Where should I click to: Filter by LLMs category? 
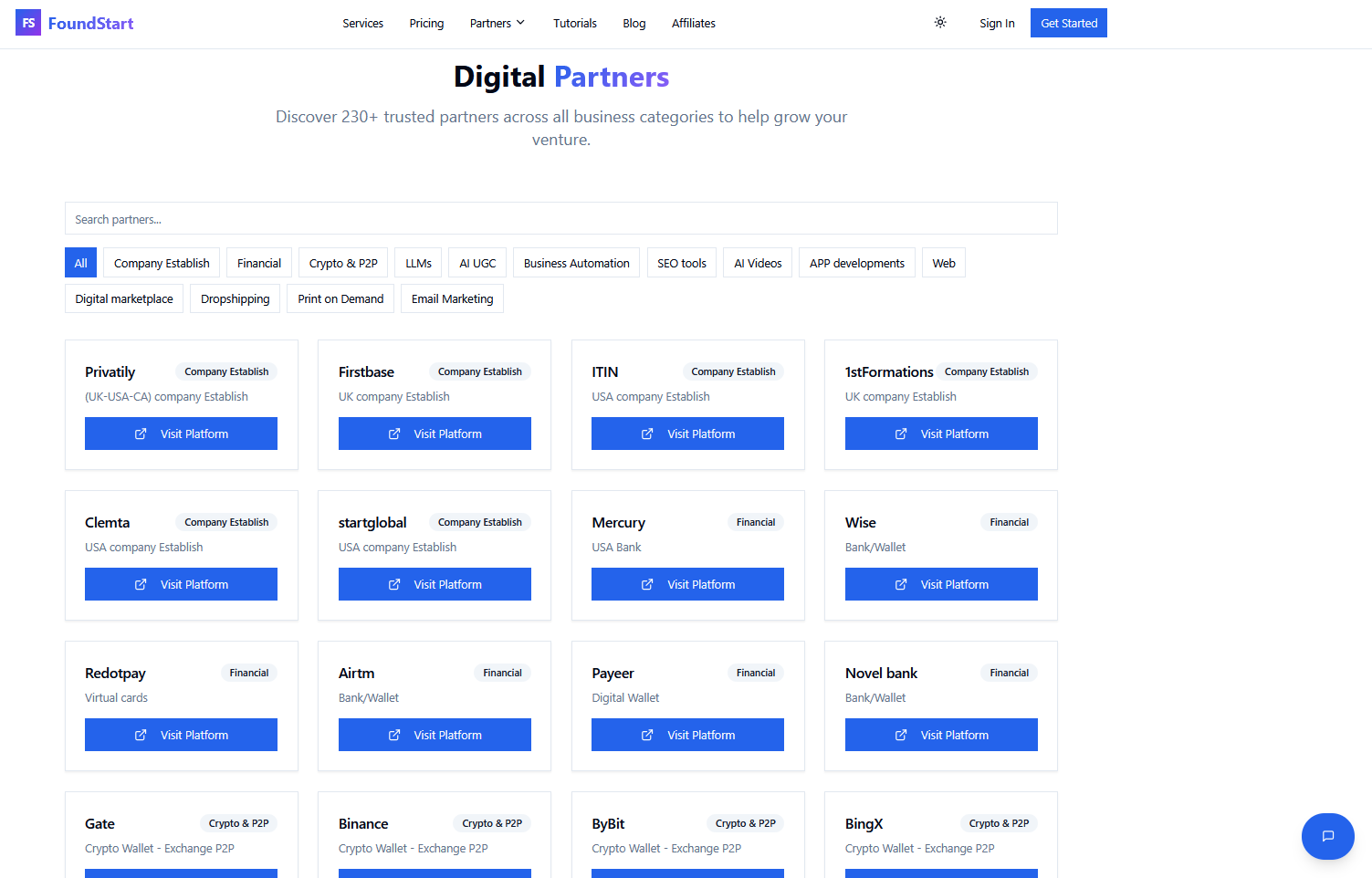(419, 263)
